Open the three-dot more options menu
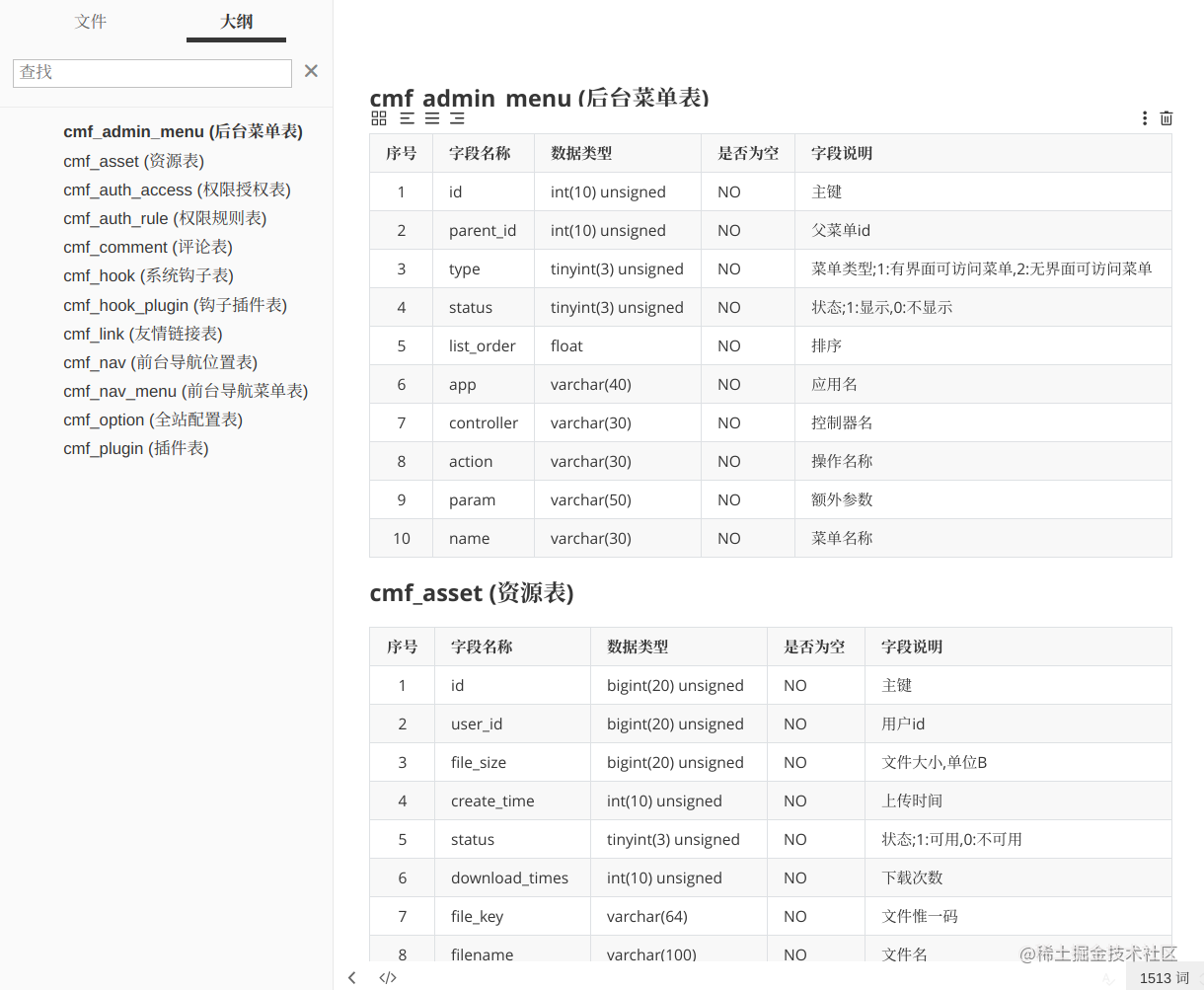The width and height of the screenshot is (1204, 990). tap(1144, 117)
